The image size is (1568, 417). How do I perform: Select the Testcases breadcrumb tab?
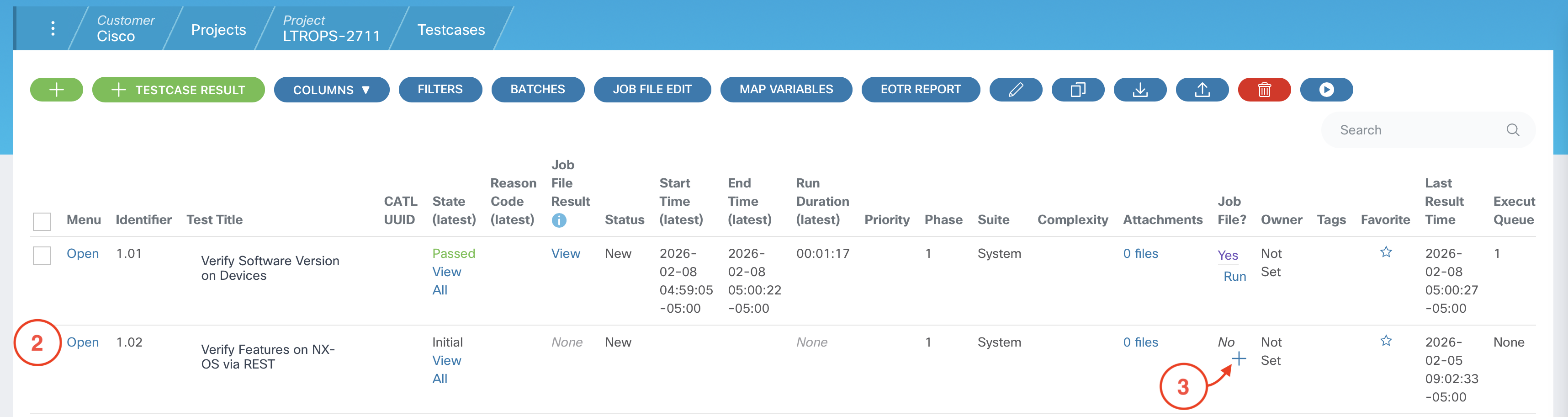pos(450,30)
